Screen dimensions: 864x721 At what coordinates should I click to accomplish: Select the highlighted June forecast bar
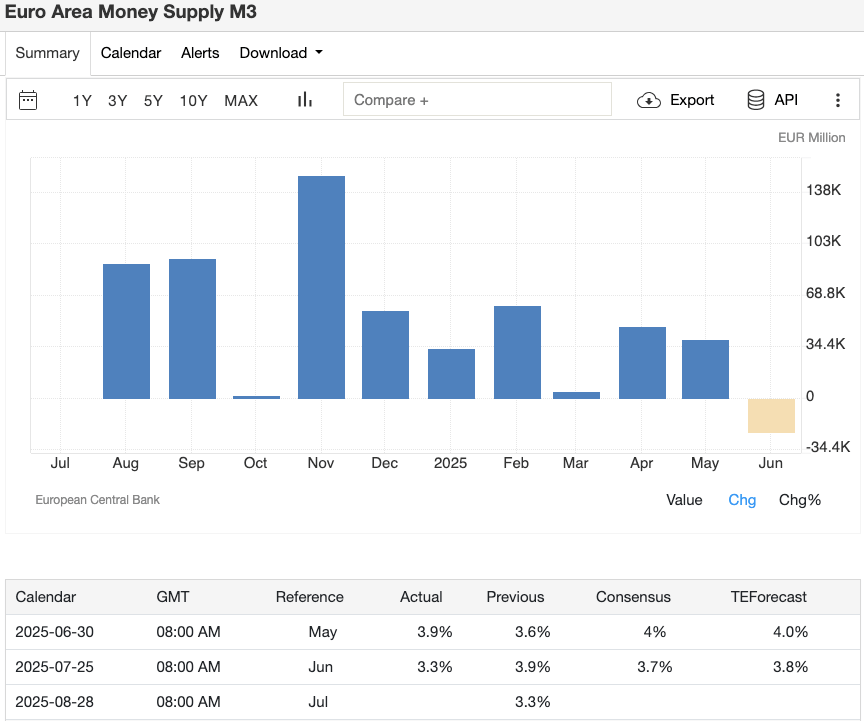tap(770, 414)
